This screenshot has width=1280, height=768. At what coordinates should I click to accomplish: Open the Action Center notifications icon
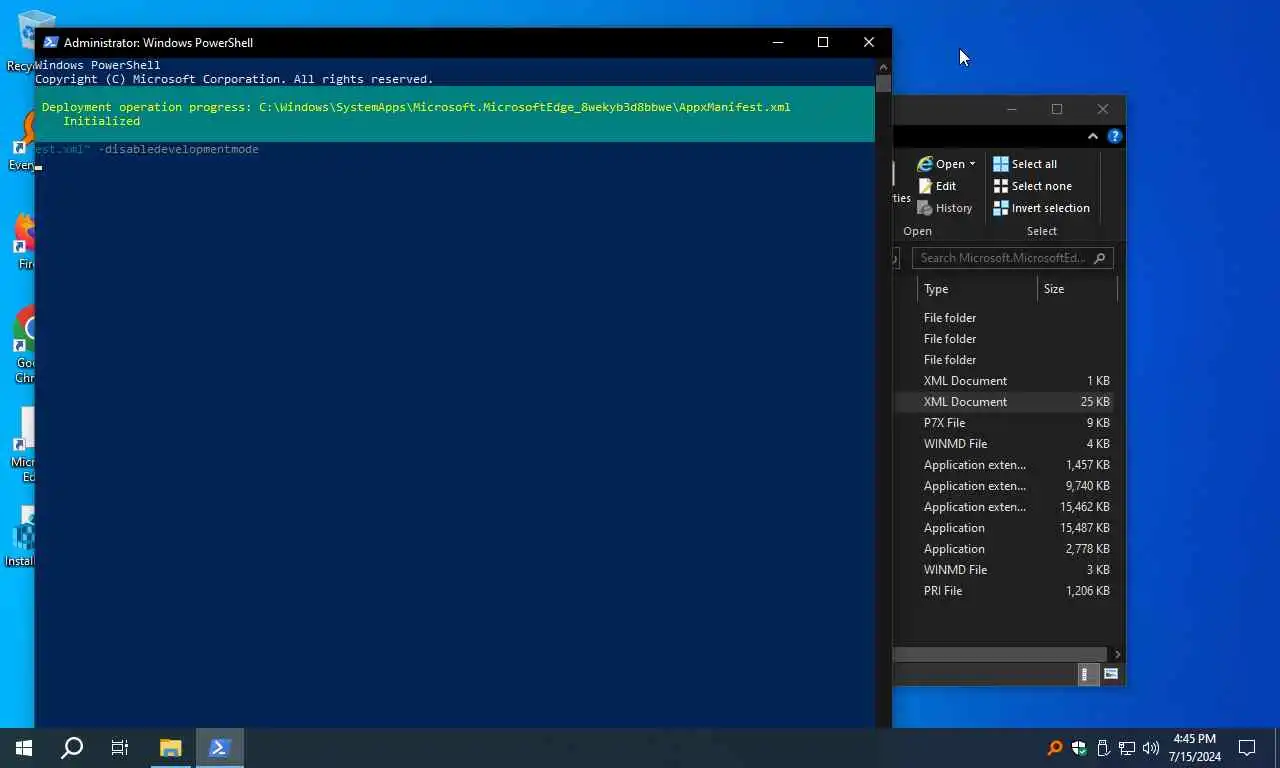tap(1247, 748)
